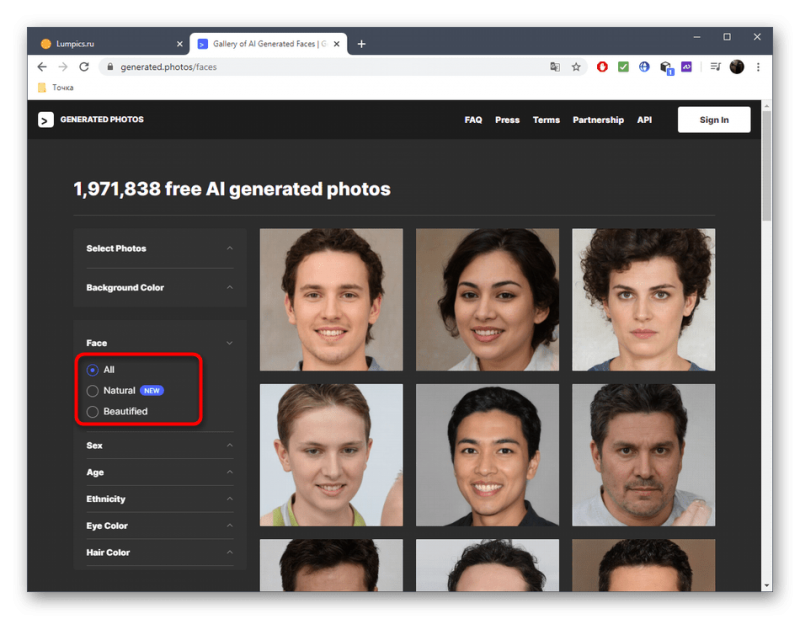Expand the Hair Color filter section
Image resolution: width=800 pixels, height=619 pixels.
point(160,553)
